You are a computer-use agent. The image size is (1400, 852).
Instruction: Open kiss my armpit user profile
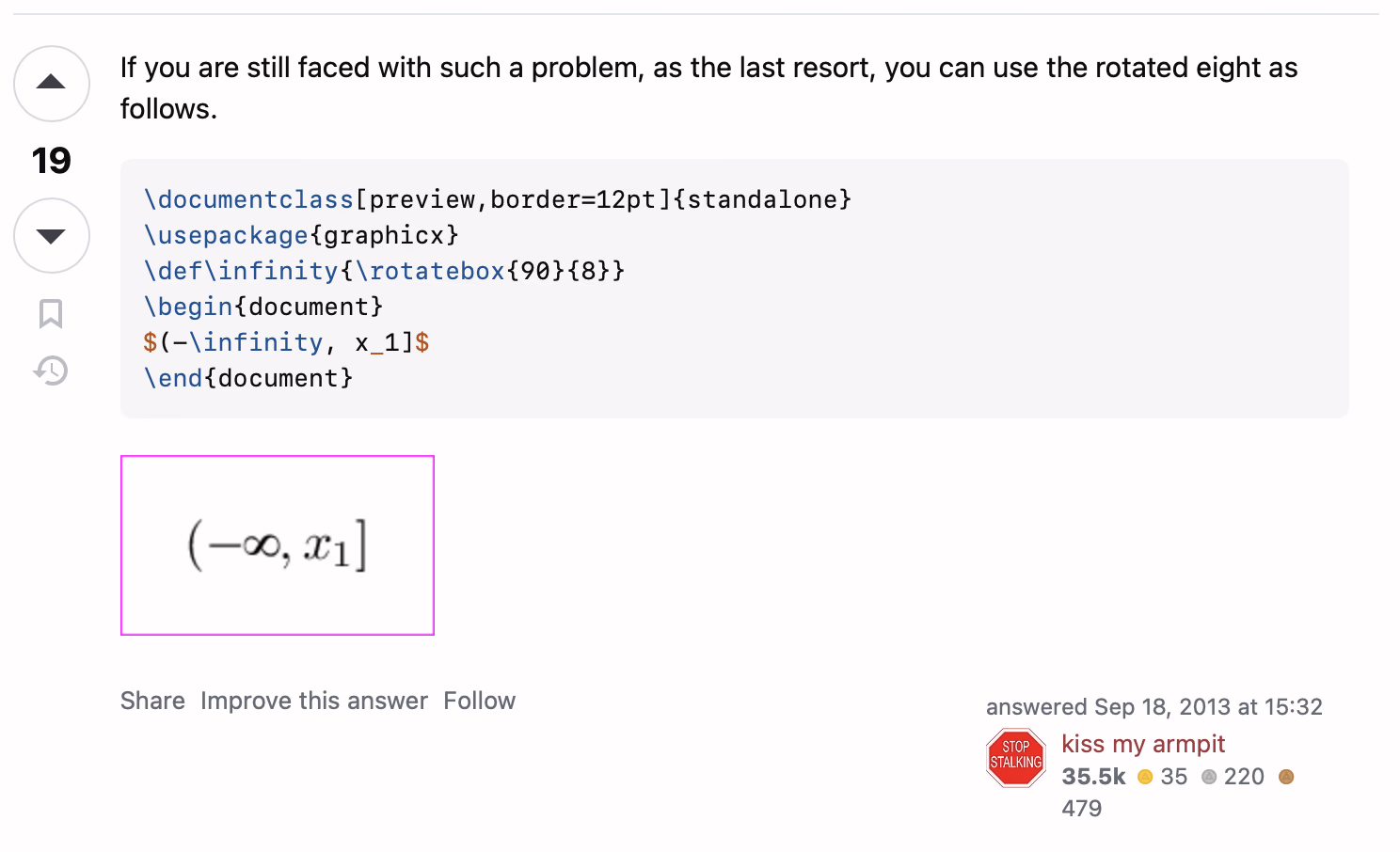(x=1143, y=744)
